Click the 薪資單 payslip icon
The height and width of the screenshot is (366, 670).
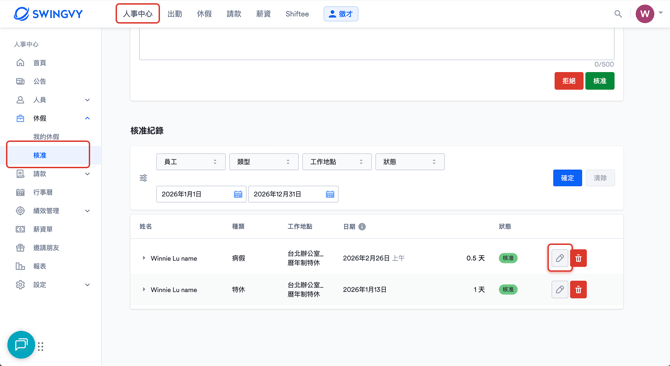[x=20, y=229]
